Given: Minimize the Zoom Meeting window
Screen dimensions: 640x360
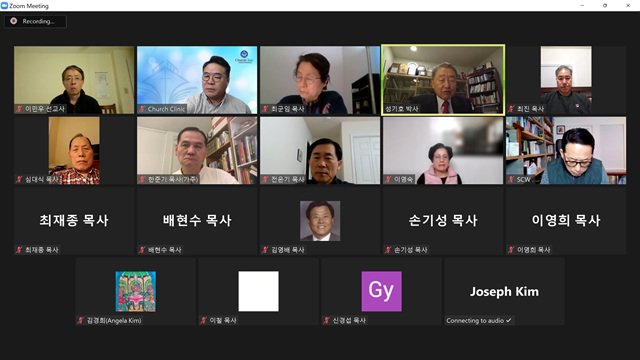Looking at the screenshot, I should tap(582, 5).
